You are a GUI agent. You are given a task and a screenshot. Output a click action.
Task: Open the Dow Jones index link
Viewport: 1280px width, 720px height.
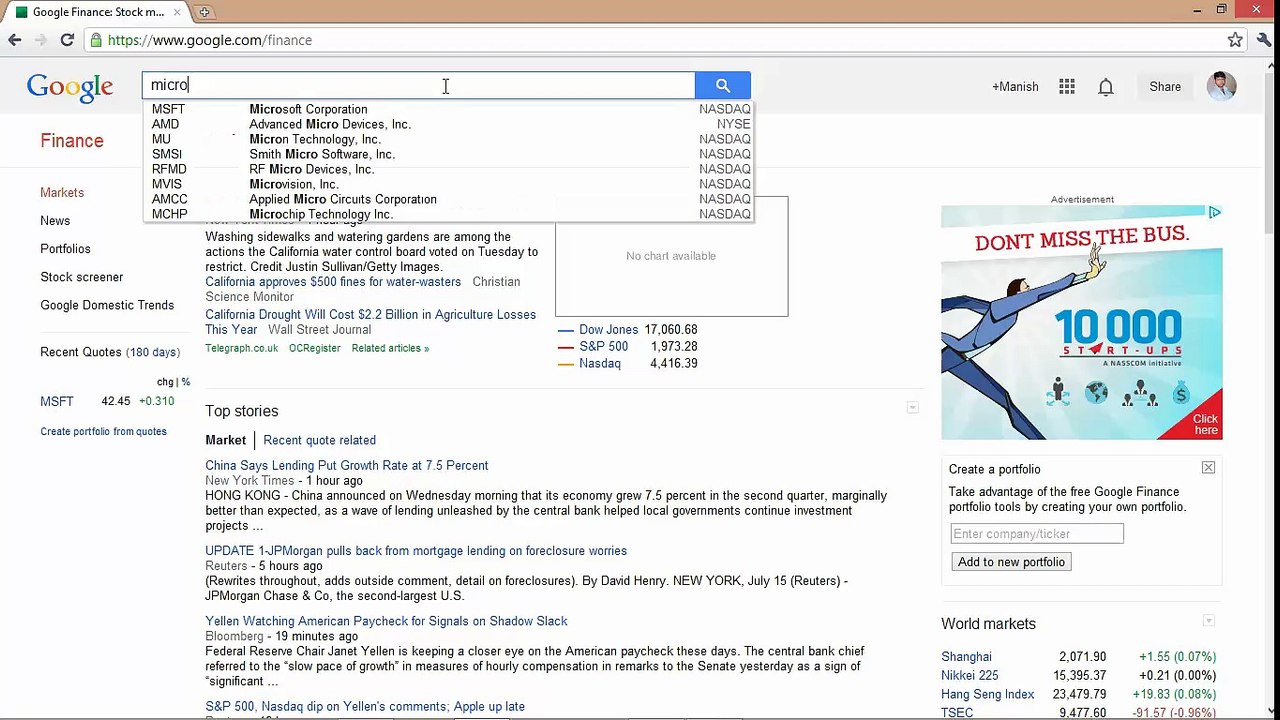tap(608, 329)
